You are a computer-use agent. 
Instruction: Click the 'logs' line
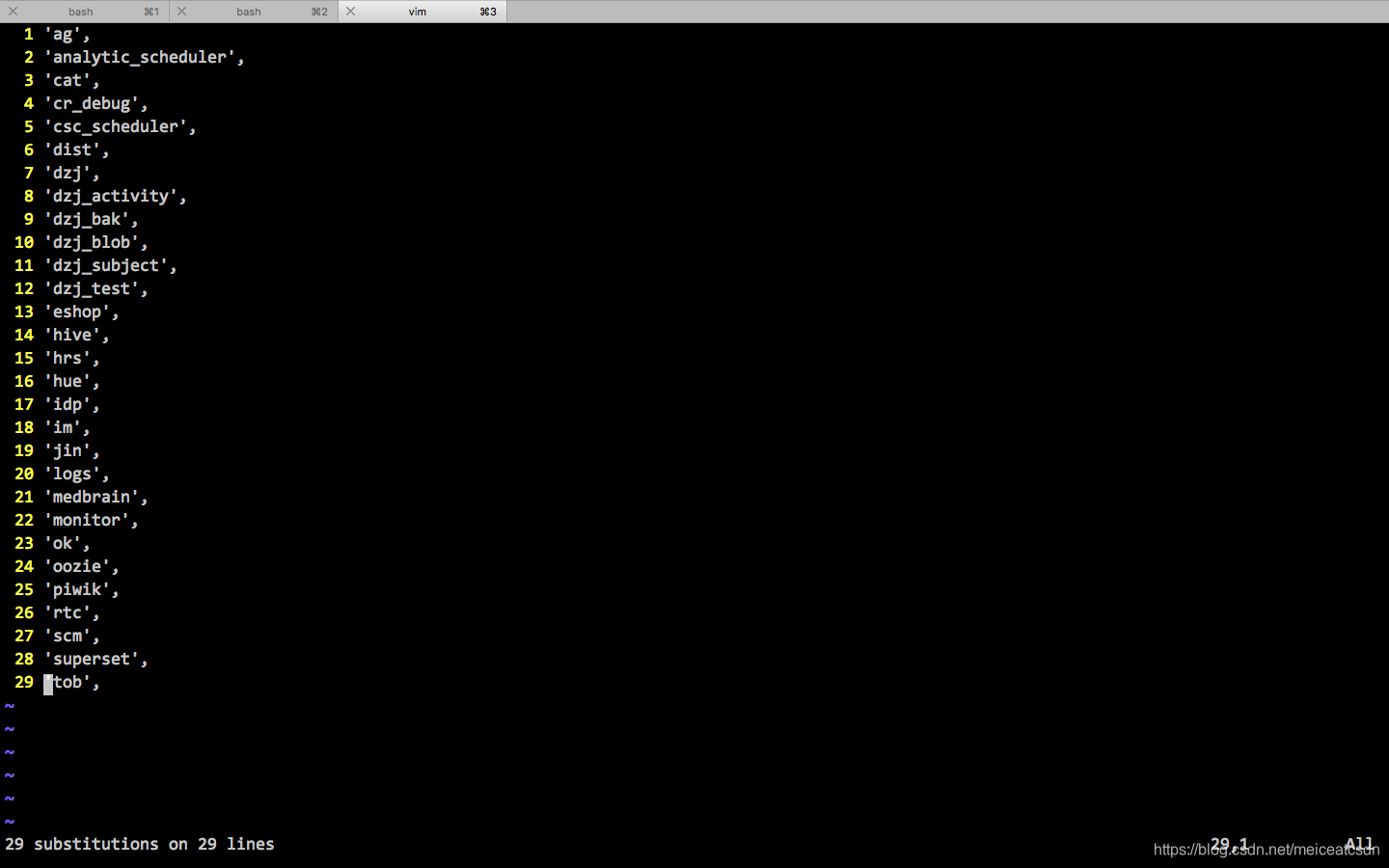coord(76,475)
